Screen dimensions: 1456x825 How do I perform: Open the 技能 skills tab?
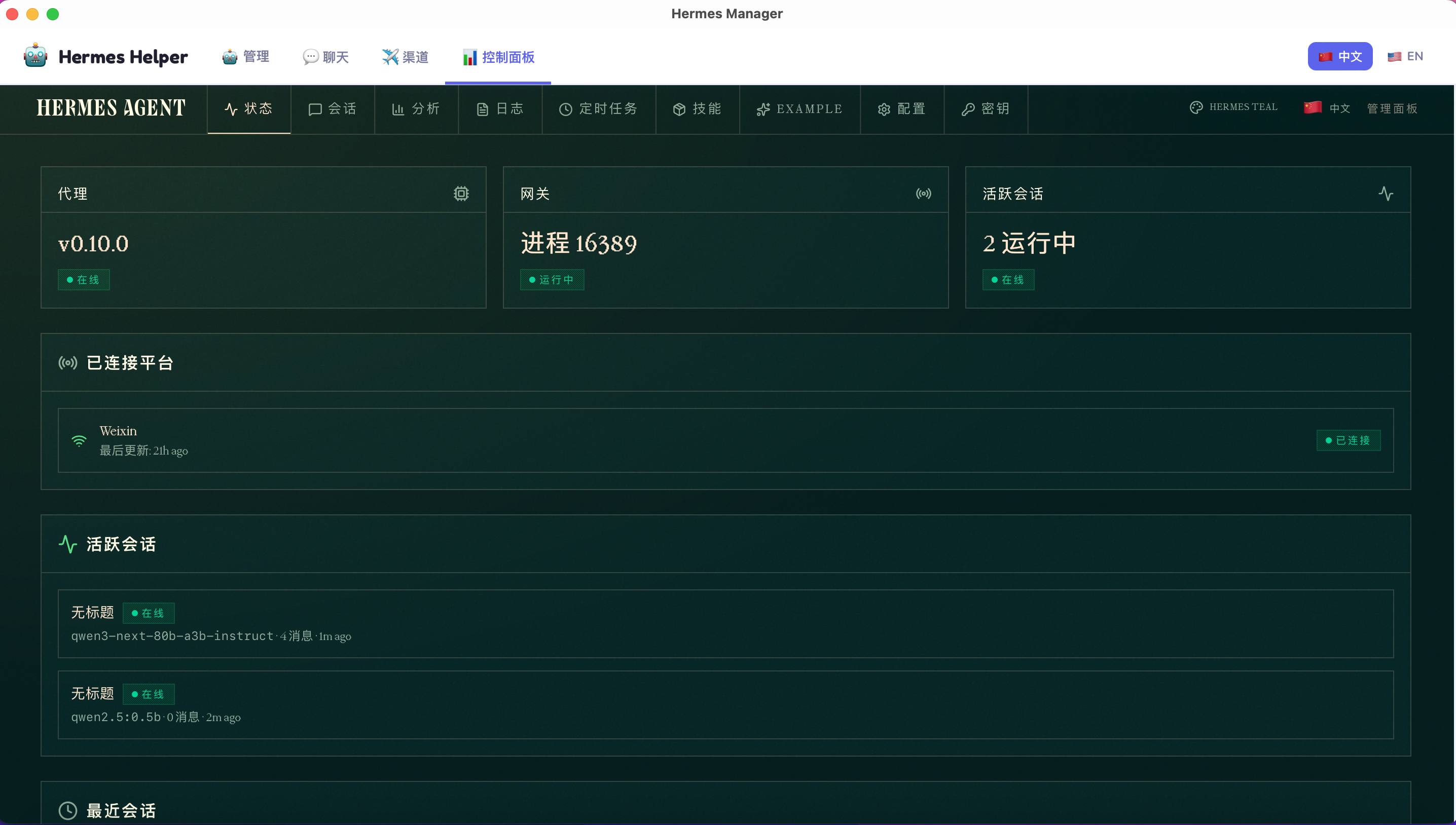[698, 109]
